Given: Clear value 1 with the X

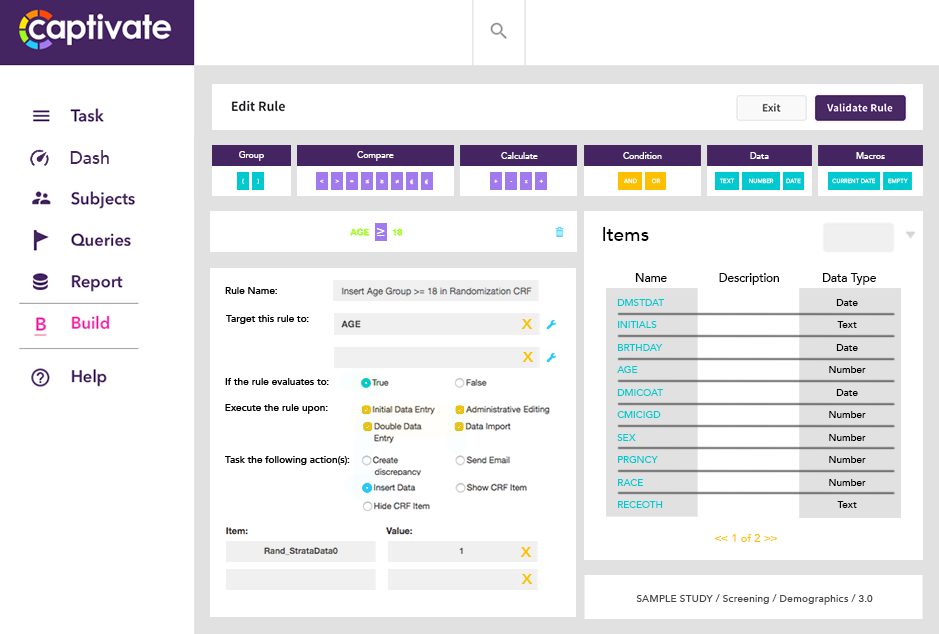Looking at the screenshot, I should coord(526,552).
